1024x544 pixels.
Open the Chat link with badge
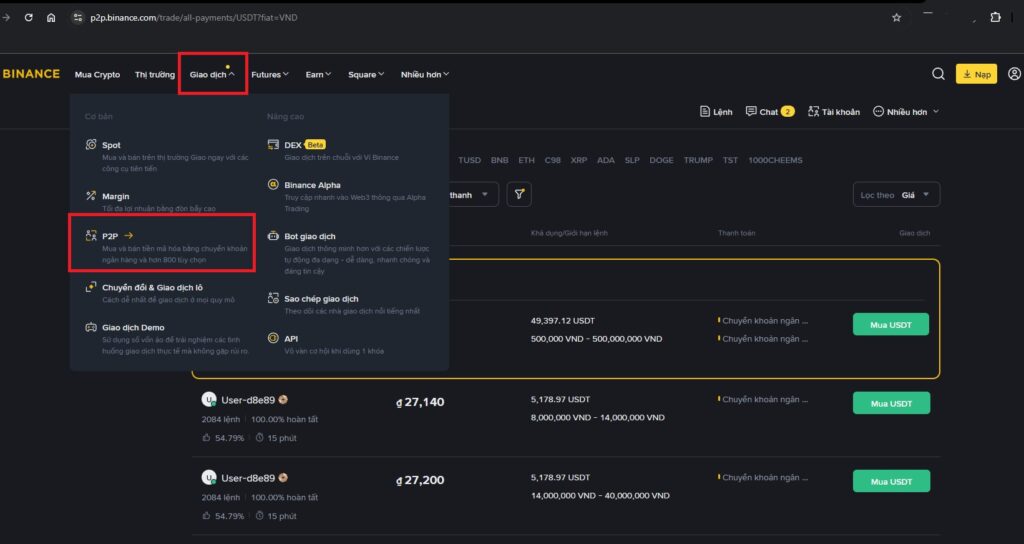click(x=769, y=112)
